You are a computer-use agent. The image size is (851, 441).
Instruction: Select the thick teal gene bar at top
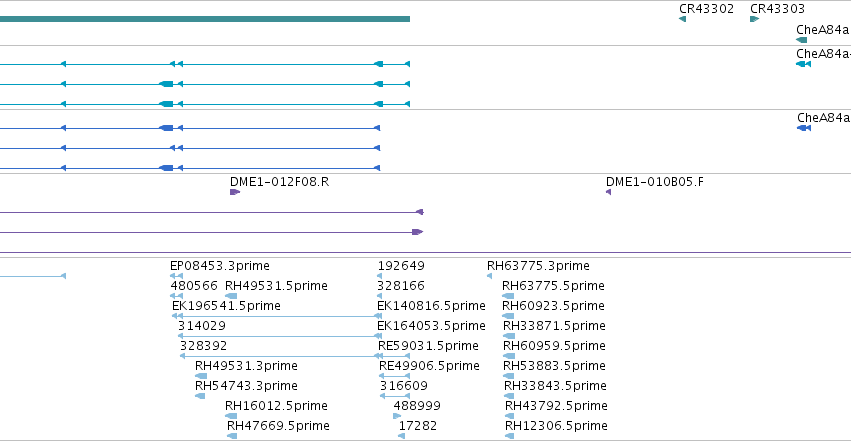205,19
